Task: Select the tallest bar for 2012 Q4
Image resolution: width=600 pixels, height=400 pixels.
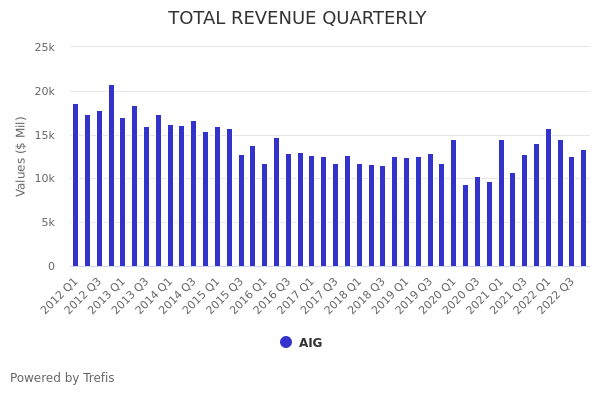Action: [111, 176]
